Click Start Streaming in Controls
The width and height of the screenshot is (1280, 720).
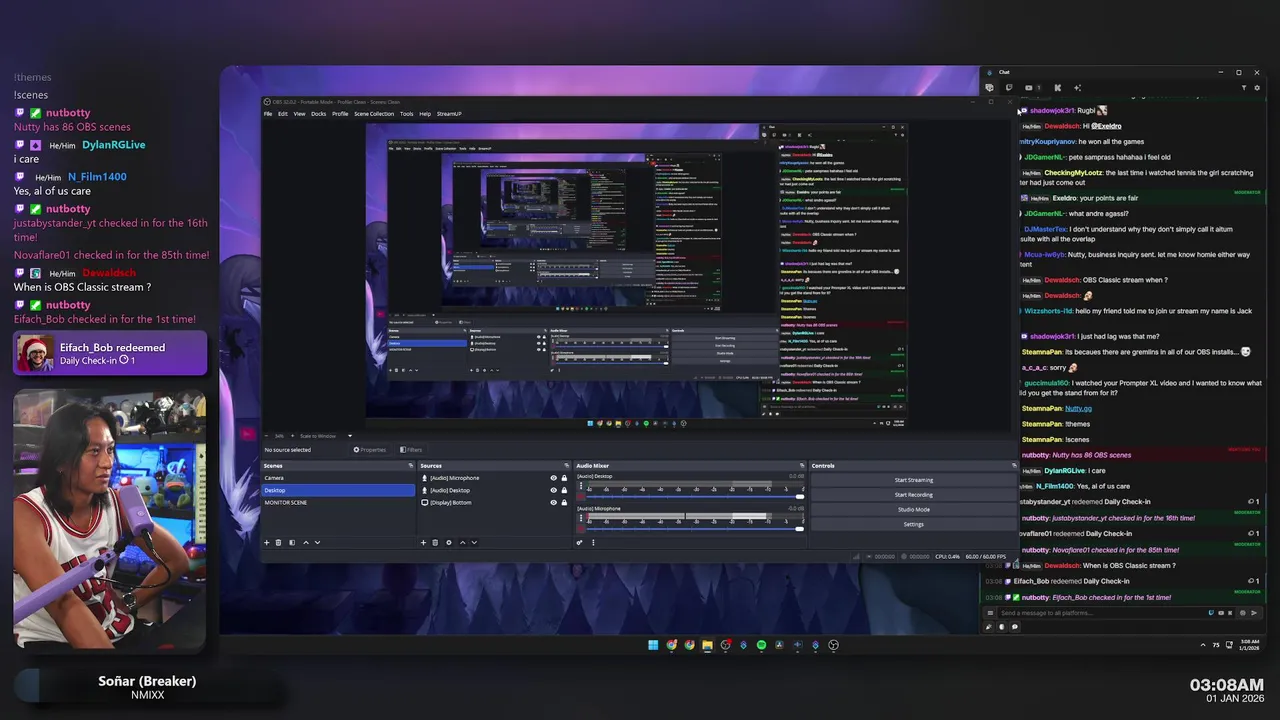click(913, 480)
